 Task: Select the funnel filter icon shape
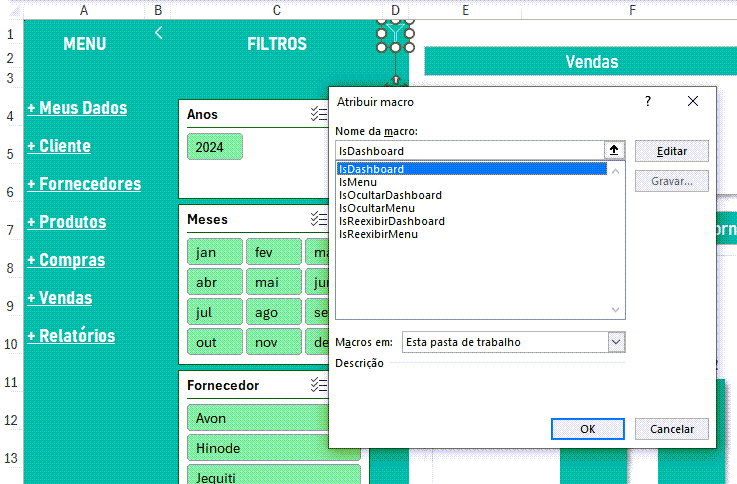(x=395, y=38)
